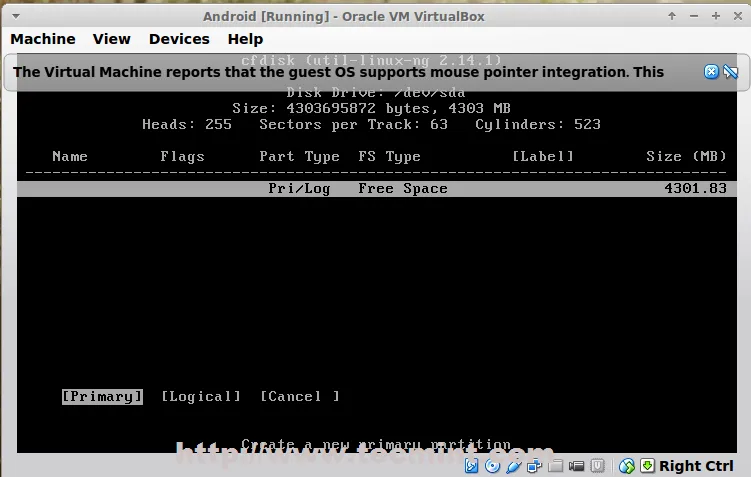The image size is (751, 477).
Task: Click the video capture status icon
Action: (x=576, y=466)
